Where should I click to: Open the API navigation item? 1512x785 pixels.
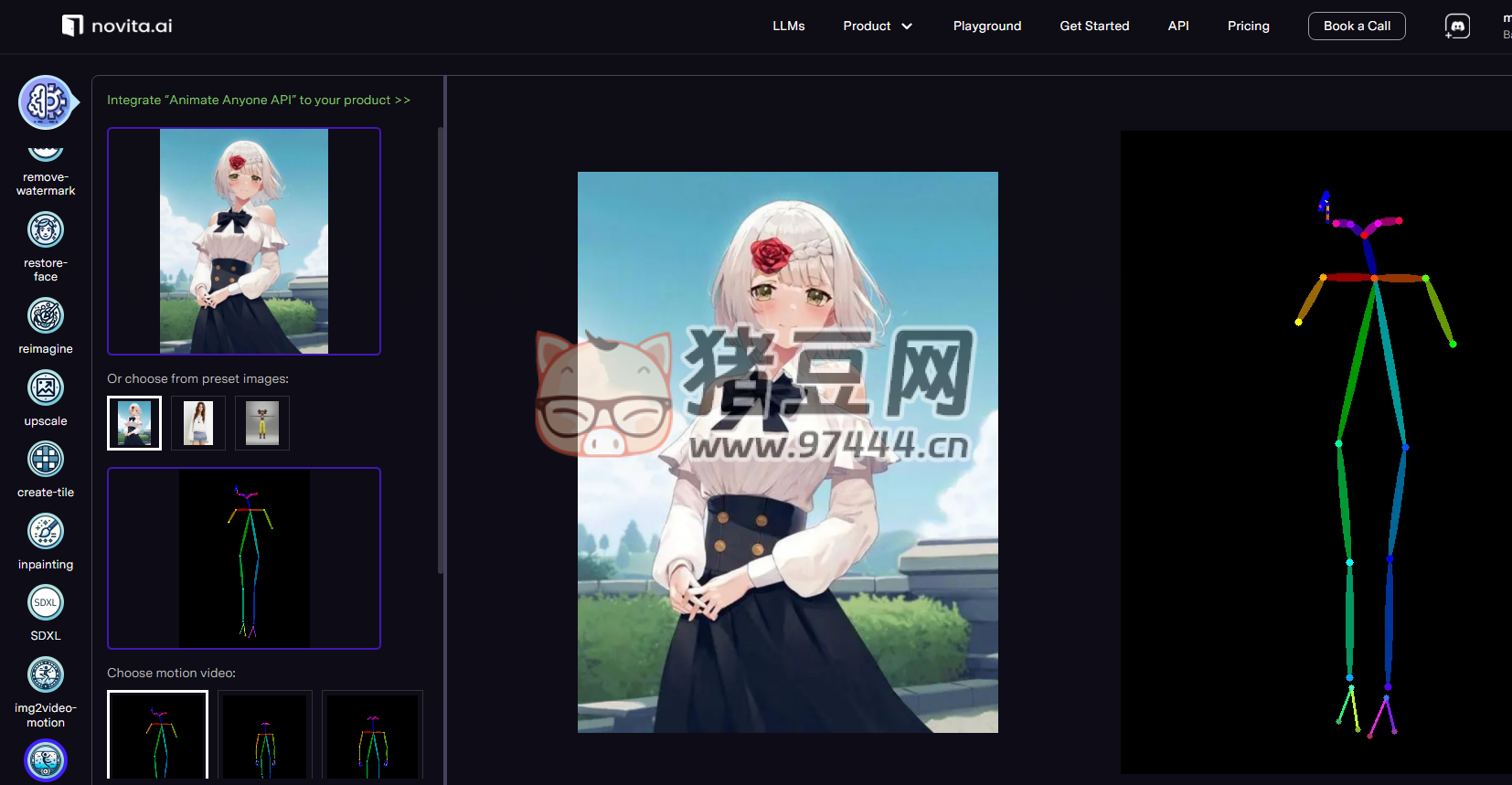1178,26
